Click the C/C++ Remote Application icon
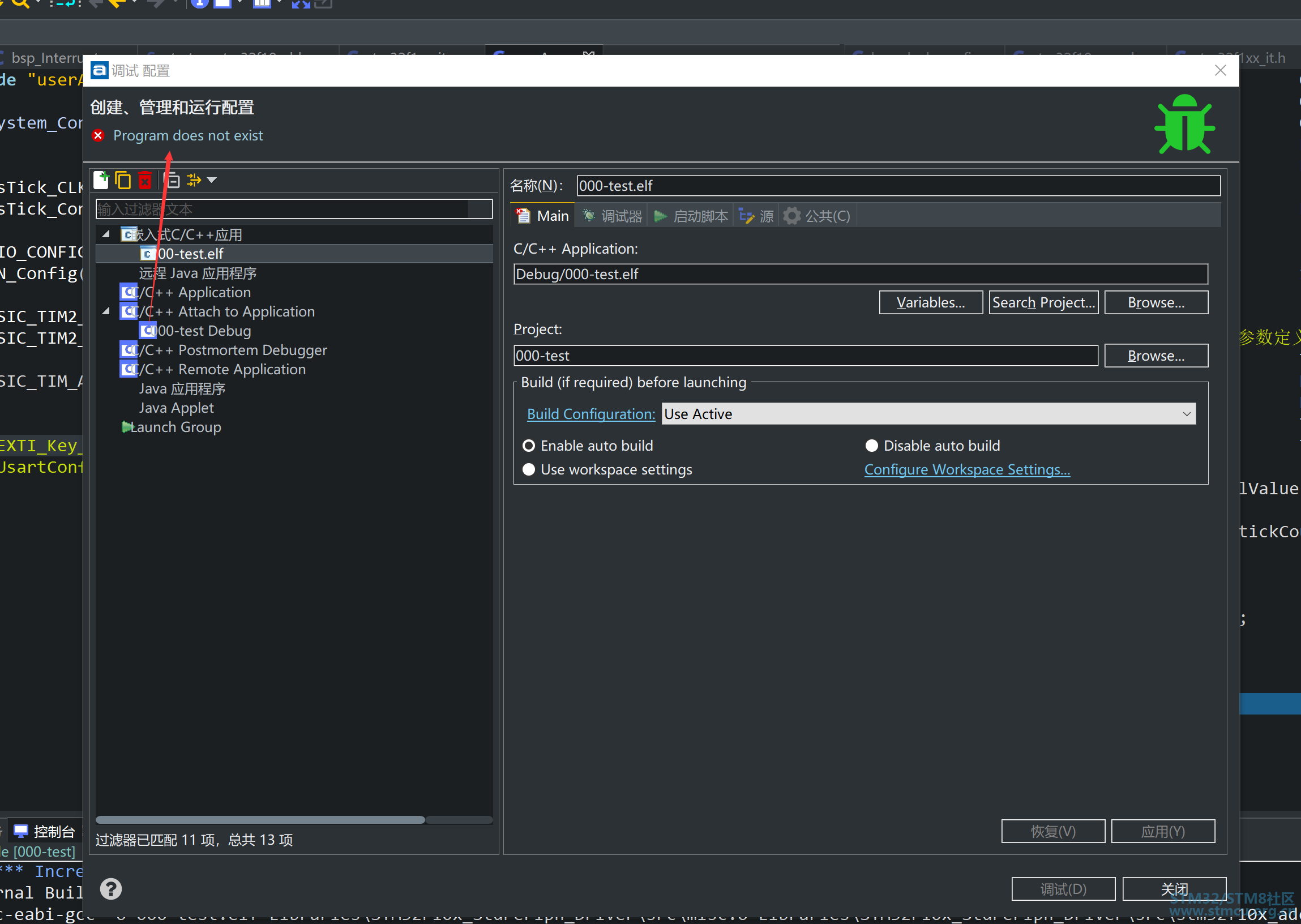Viewport: 1301px width, 924px height. coord(129,369)
